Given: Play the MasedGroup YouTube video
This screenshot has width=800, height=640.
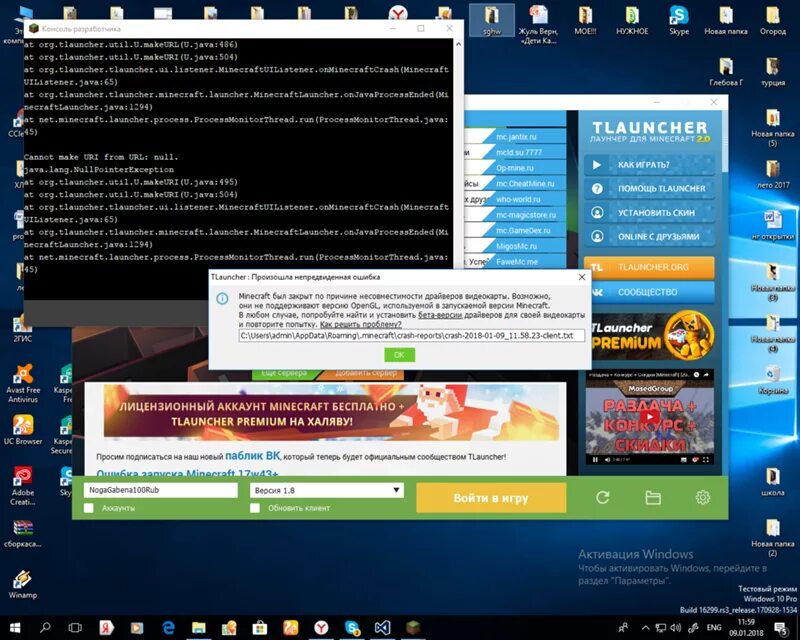Looking at the screenshot, I should (x=649, y=416).
